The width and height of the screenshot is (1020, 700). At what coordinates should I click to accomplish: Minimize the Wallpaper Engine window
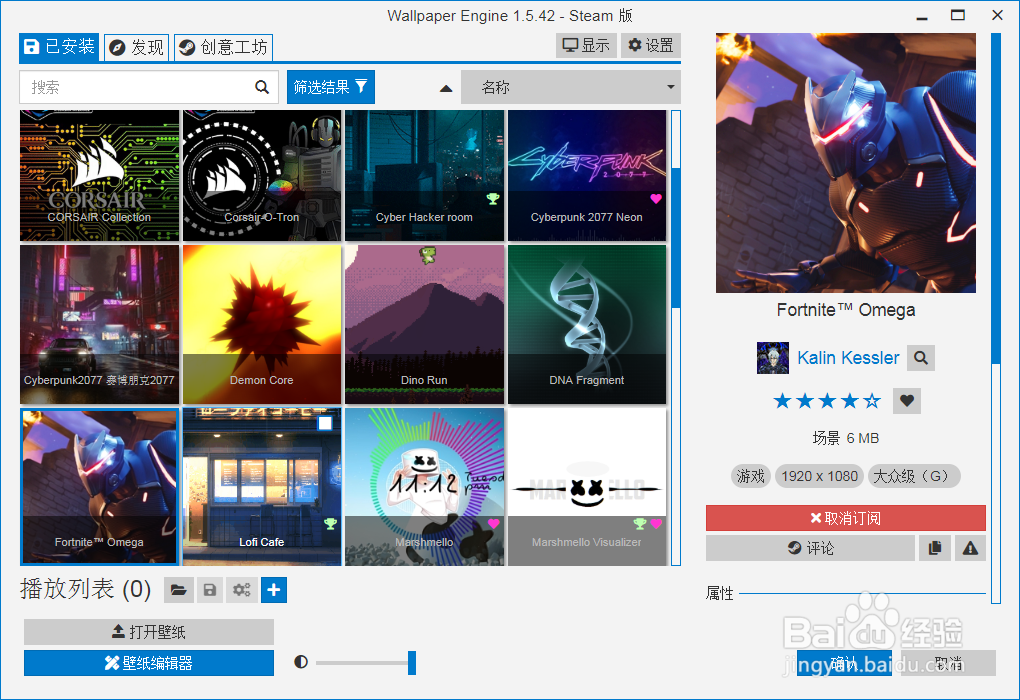922,16
